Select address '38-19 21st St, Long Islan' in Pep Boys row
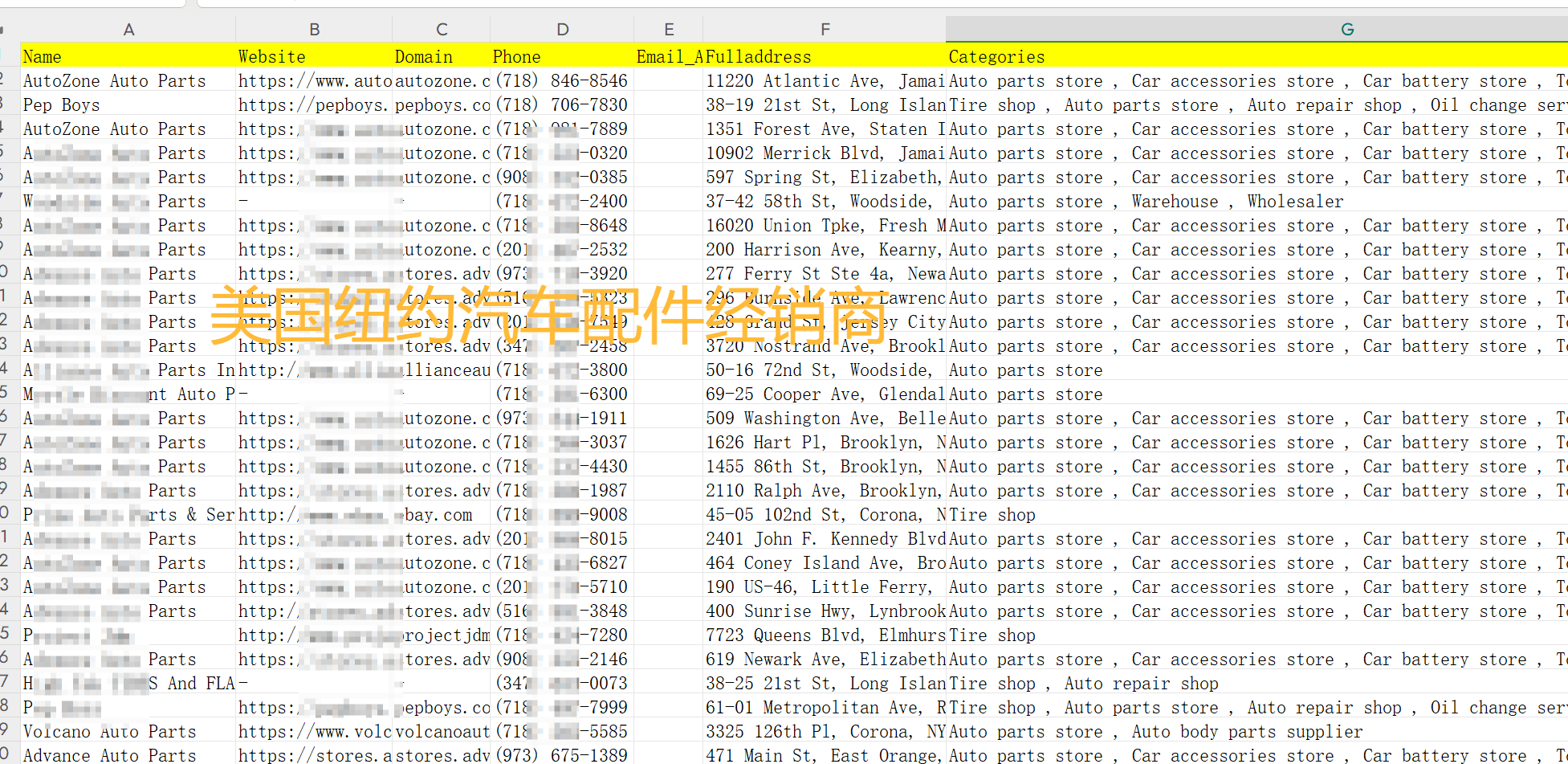This screenshot has width=1568, height=764. 825,105
